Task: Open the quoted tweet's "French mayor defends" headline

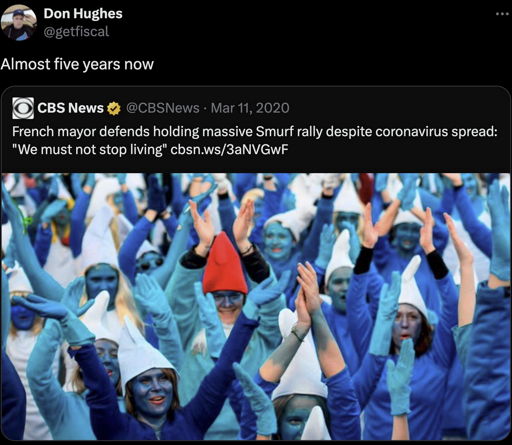Action: [x=255, y=140]
